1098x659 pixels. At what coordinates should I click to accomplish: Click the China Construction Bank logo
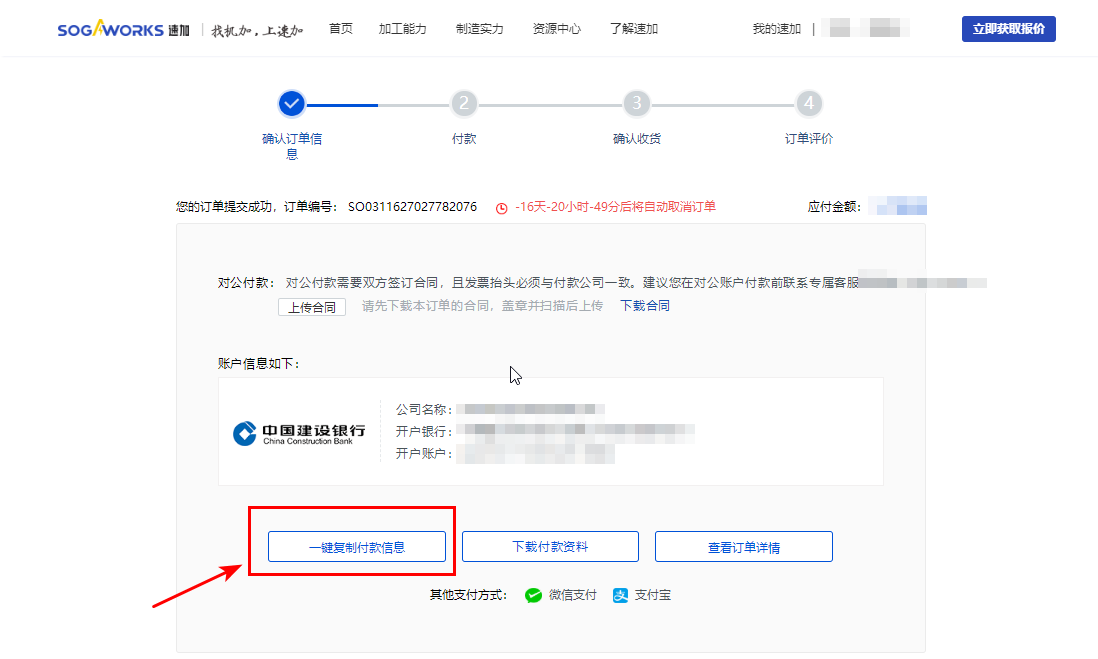[296, 431]
